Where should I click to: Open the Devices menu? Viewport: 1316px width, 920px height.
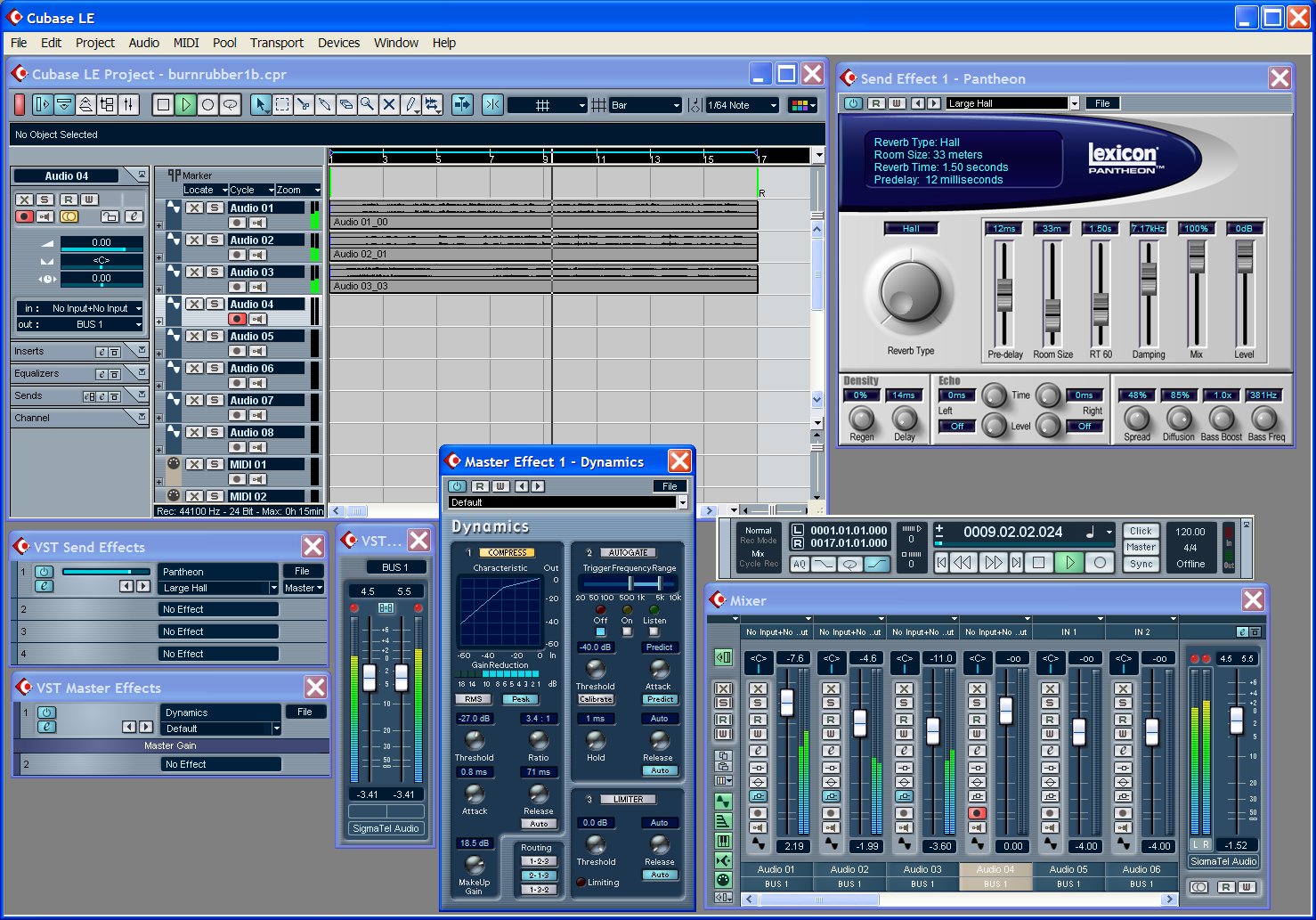tap(339, 43)
